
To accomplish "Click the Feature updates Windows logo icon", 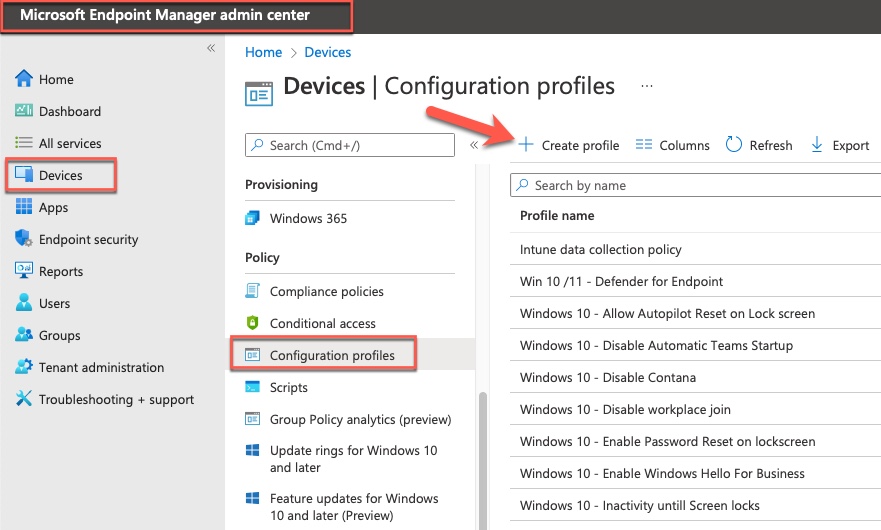I will tap(252, 498).
